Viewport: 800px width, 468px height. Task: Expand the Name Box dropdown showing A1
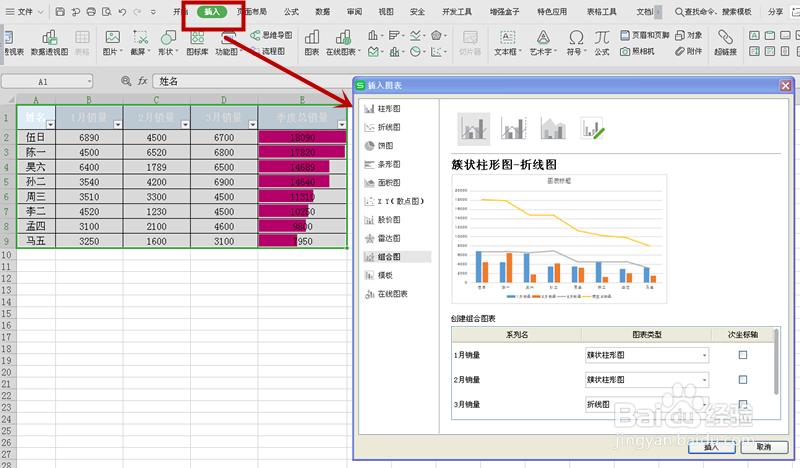pyautogui.click(x=89, y=81)
